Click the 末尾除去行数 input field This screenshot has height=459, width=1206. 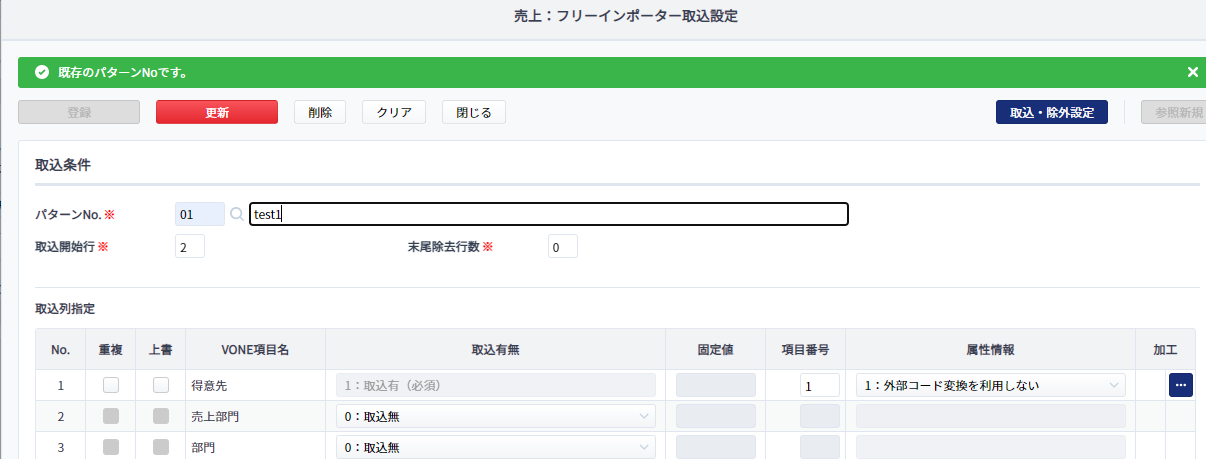click(563, 246)
